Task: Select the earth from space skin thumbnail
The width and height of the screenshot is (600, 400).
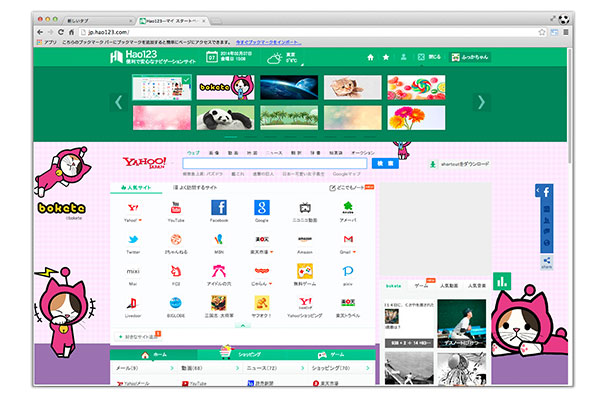Action: (x=289, y=87)
